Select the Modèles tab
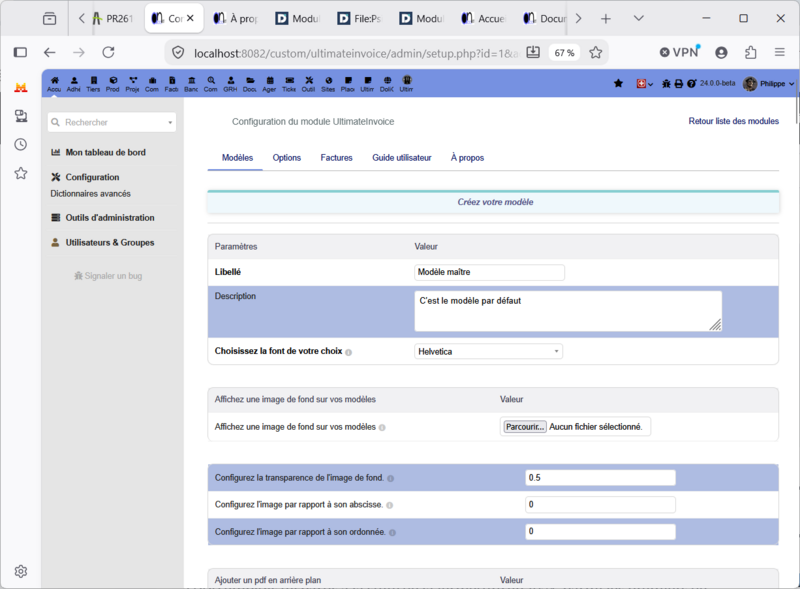This screenshot has height=589, width=800. (237, 158)
